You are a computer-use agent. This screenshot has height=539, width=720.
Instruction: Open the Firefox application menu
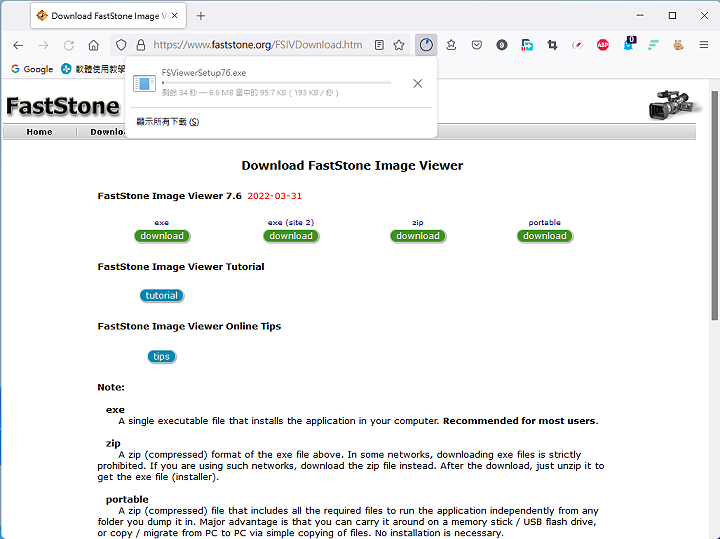tap(703, 45)
